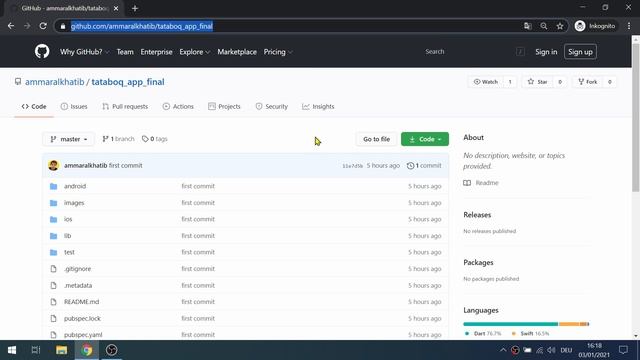Click the pubspec.lock file icon
640x360 pixels.
click(x=53, y=318)
